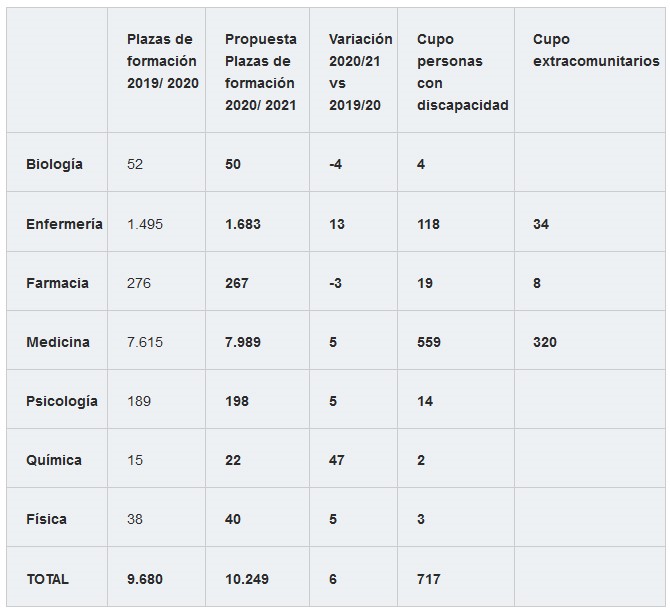Select the Química row header

click(x=54, y=460)
